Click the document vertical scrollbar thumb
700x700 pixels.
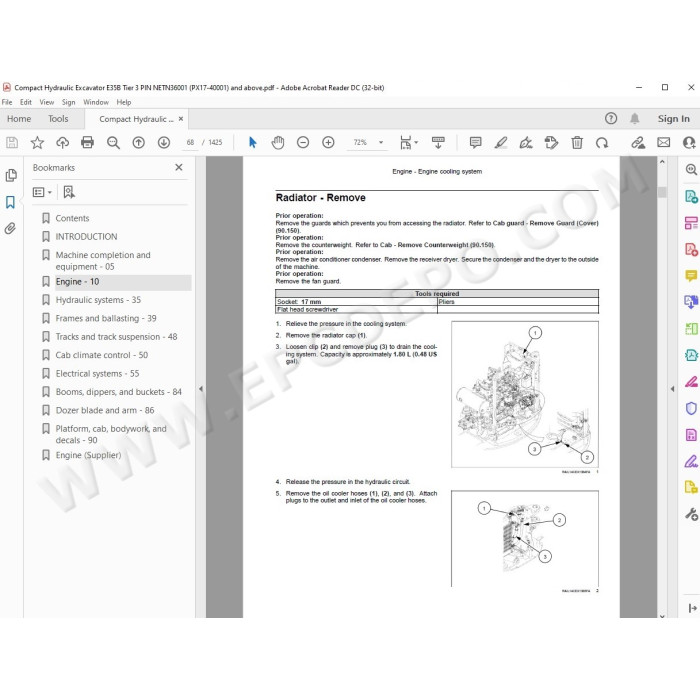[662, 192]
